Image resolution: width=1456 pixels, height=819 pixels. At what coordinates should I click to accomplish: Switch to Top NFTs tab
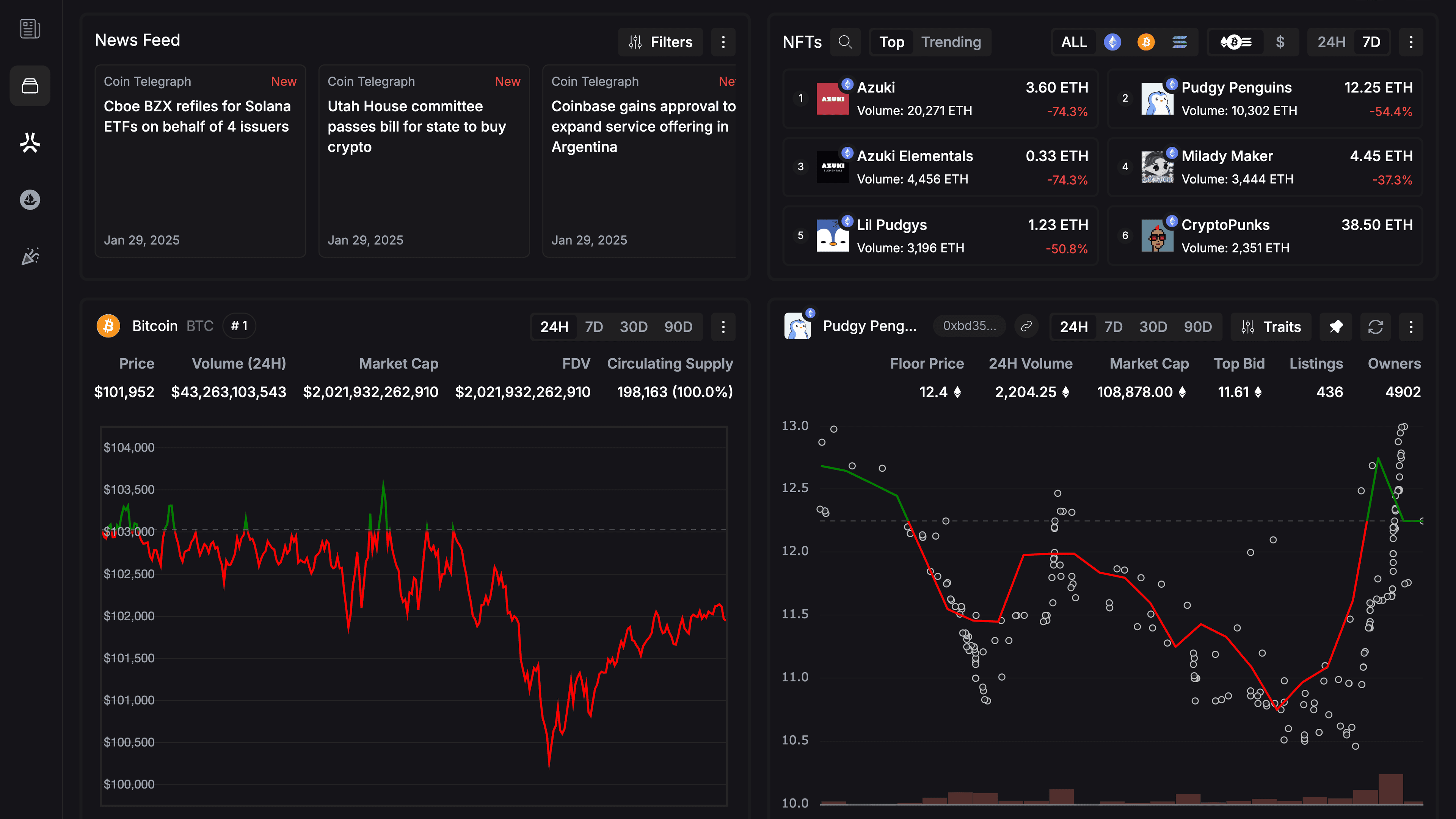tap(891, 42)
